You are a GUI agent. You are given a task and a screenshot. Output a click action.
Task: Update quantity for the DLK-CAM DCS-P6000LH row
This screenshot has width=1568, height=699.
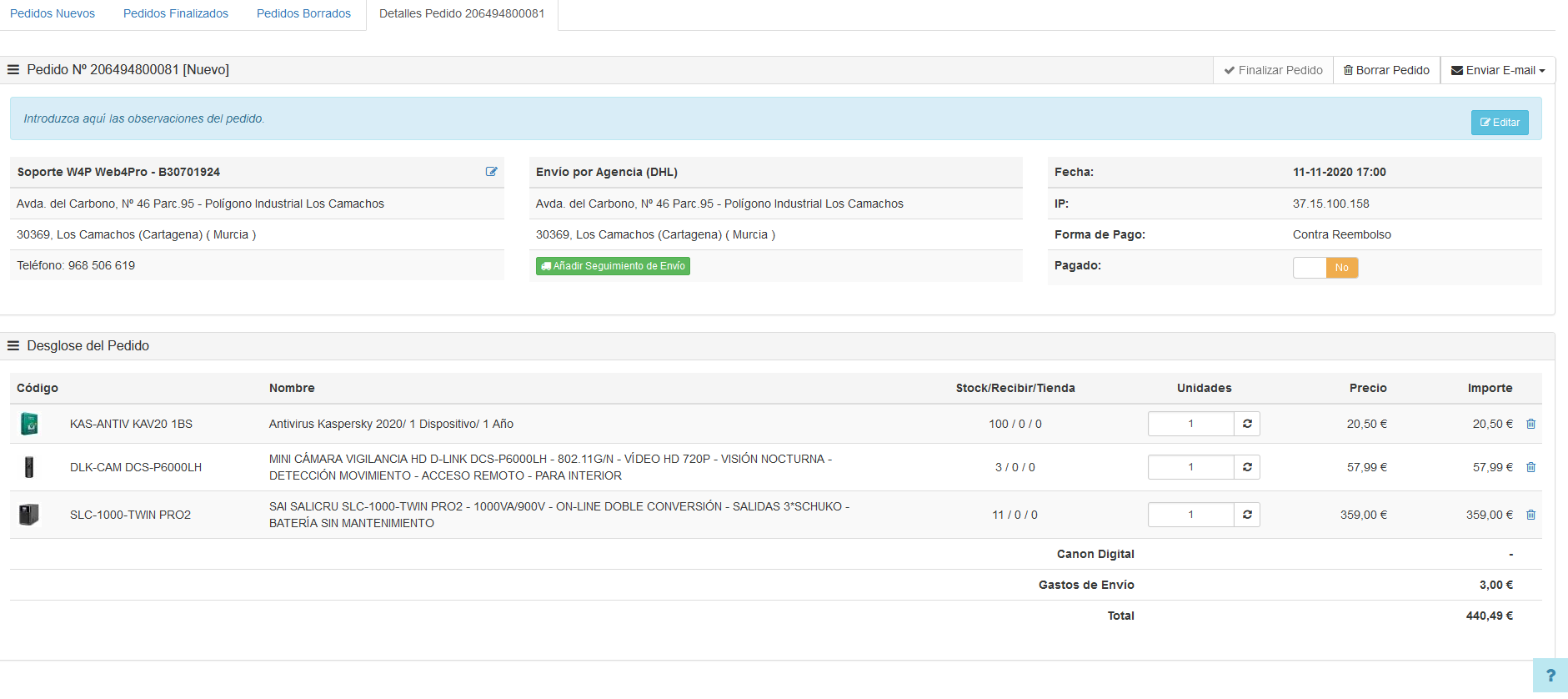tap(1247, 467)
